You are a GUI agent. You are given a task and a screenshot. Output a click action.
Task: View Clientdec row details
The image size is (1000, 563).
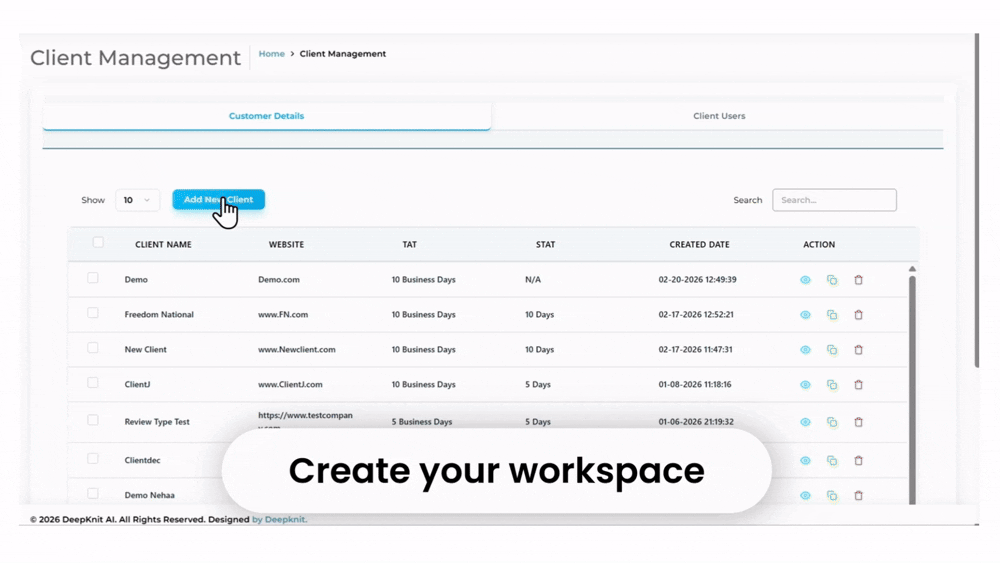pos(805,461)
